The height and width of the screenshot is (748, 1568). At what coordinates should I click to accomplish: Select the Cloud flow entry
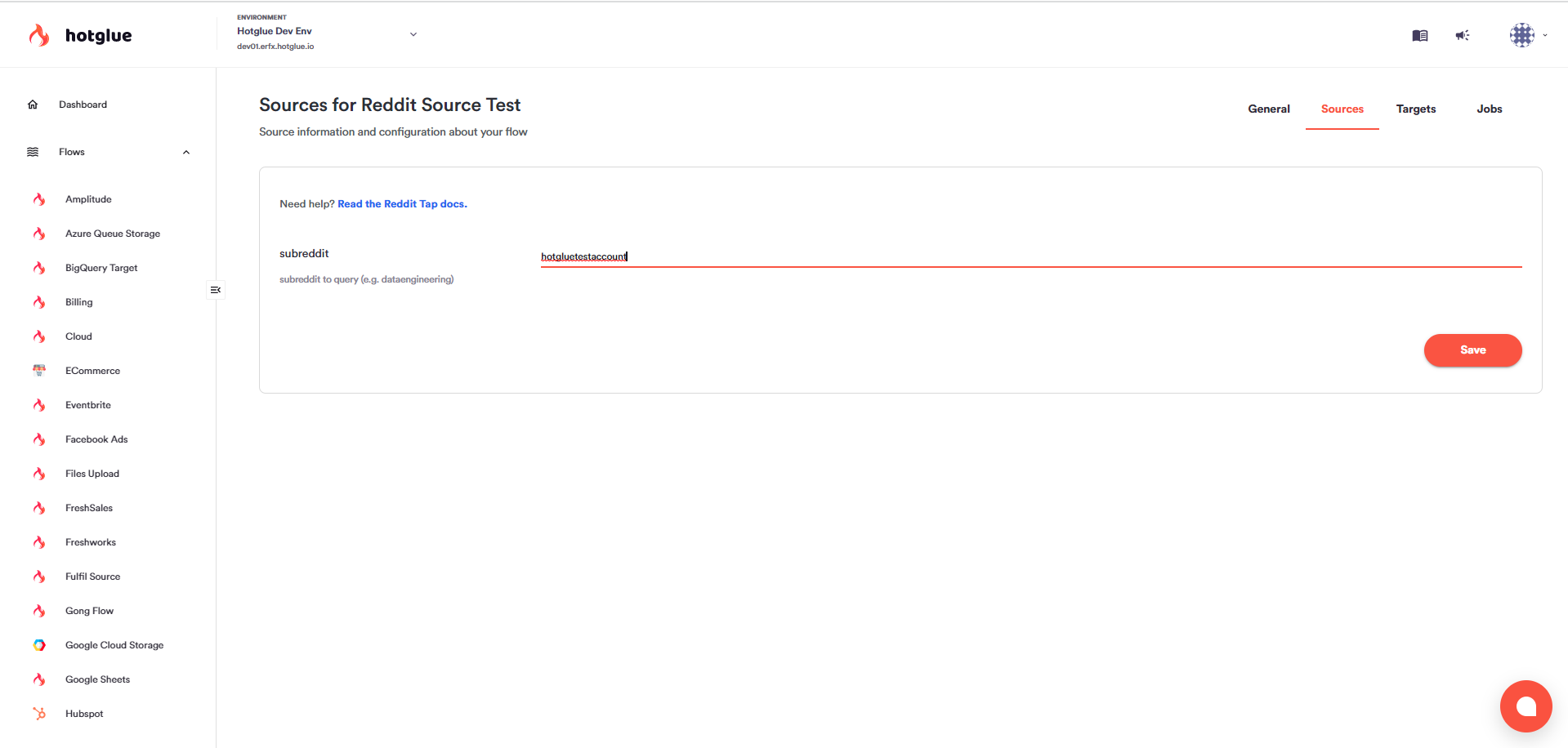(78, 336)
